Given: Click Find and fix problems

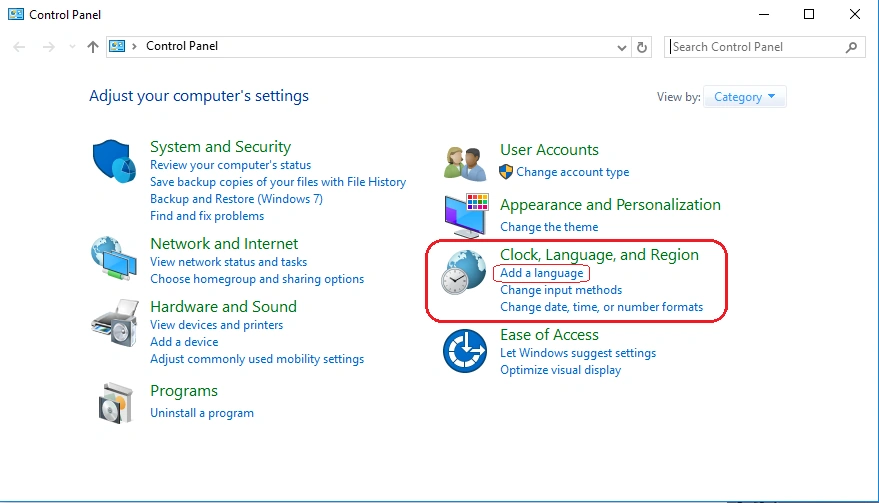Looking at the screenshot, I should pos(207,216).
